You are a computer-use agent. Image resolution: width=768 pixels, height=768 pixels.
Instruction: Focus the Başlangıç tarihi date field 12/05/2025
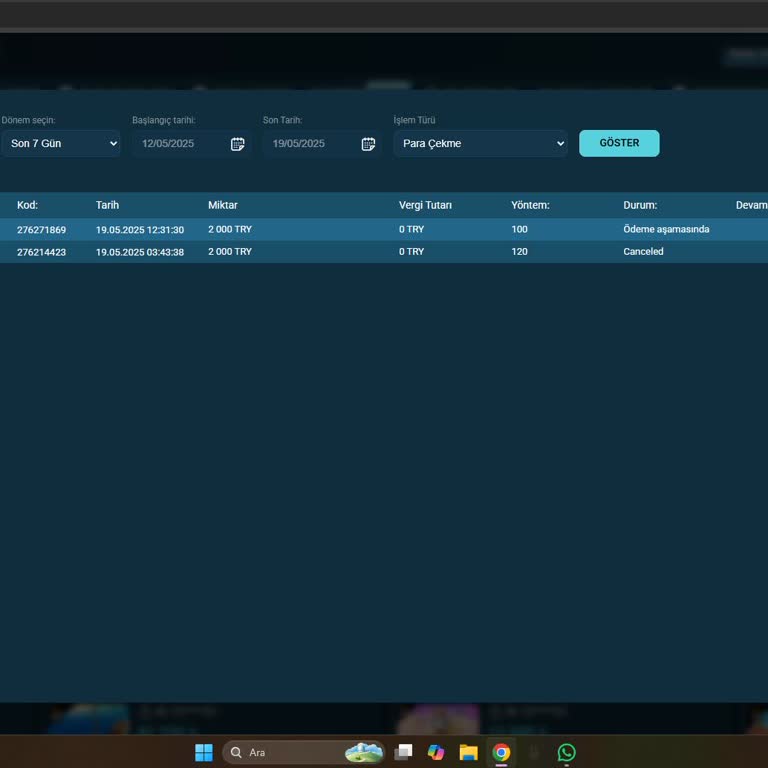coord(192,144)
